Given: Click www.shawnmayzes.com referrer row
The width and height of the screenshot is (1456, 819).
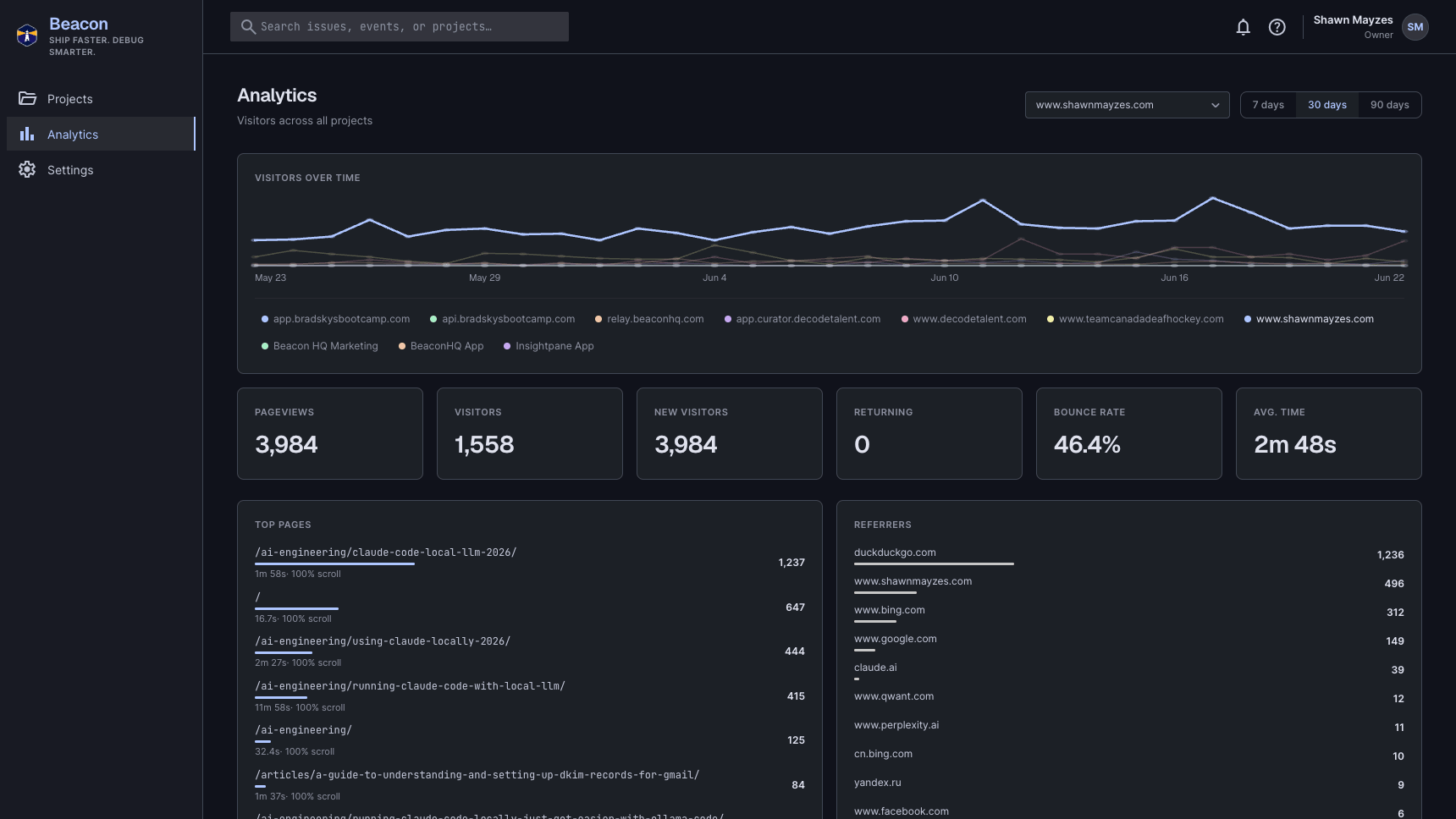Looking at the screenshot, I should click(x=1129, y=584).
